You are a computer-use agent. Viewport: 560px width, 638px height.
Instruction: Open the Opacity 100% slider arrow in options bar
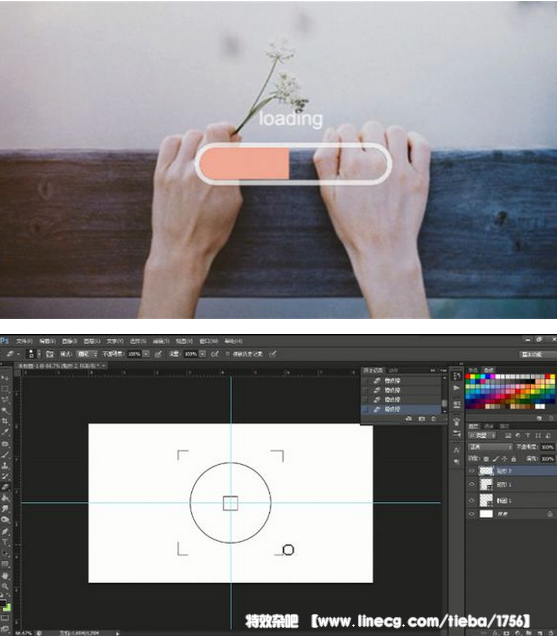click(146, 354)
